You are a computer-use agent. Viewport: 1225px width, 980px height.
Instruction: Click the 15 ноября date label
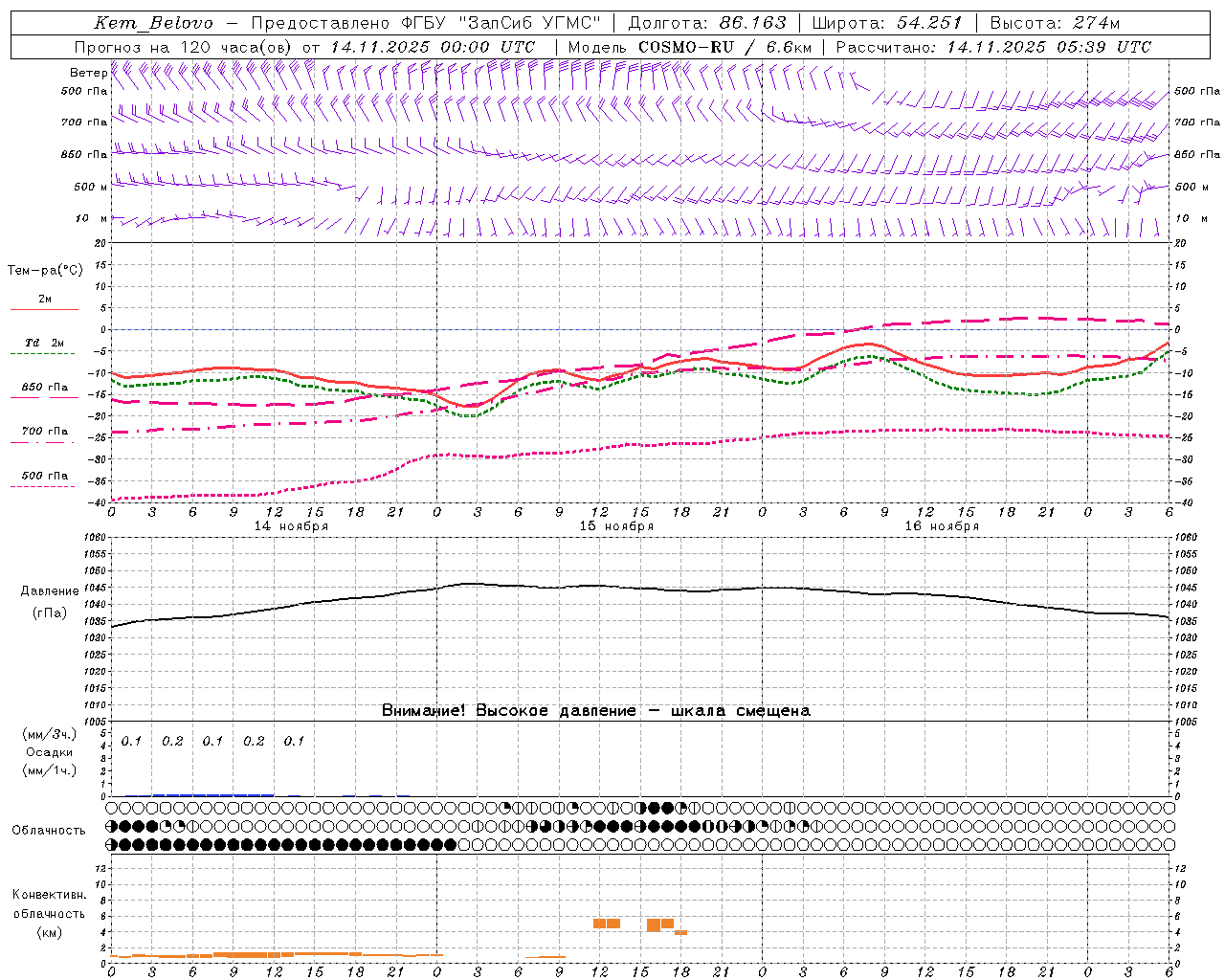pos(616,526)
